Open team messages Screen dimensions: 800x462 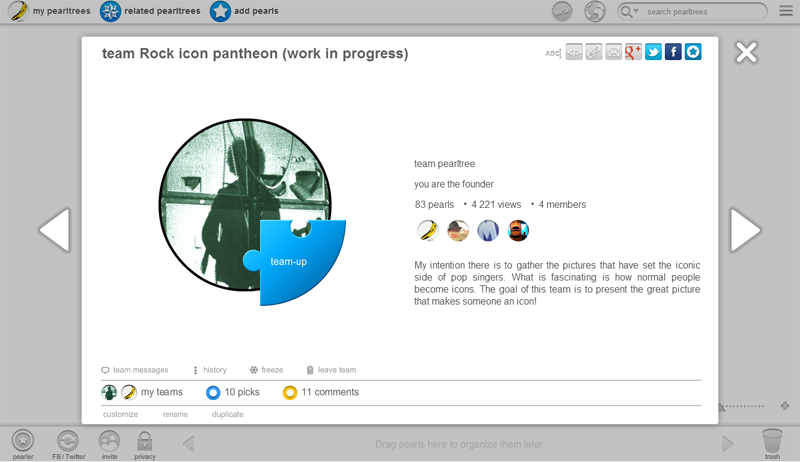(x=135, y=370)
